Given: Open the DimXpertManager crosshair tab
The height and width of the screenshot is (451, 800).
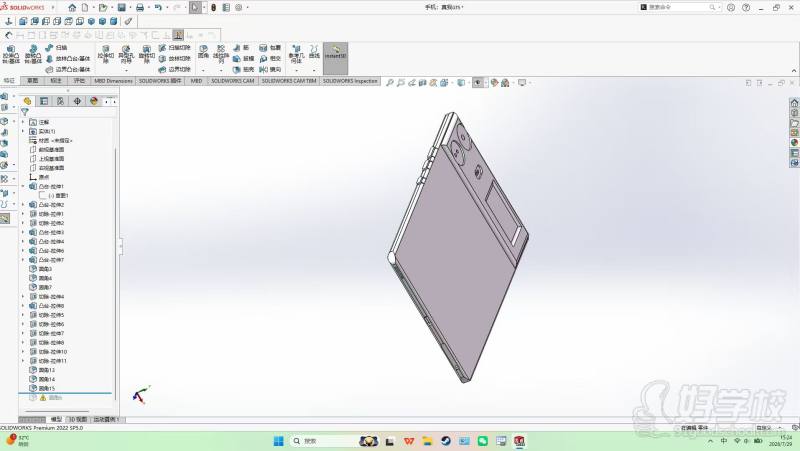Looking at the screenshot, I should [x=77, y=101].
